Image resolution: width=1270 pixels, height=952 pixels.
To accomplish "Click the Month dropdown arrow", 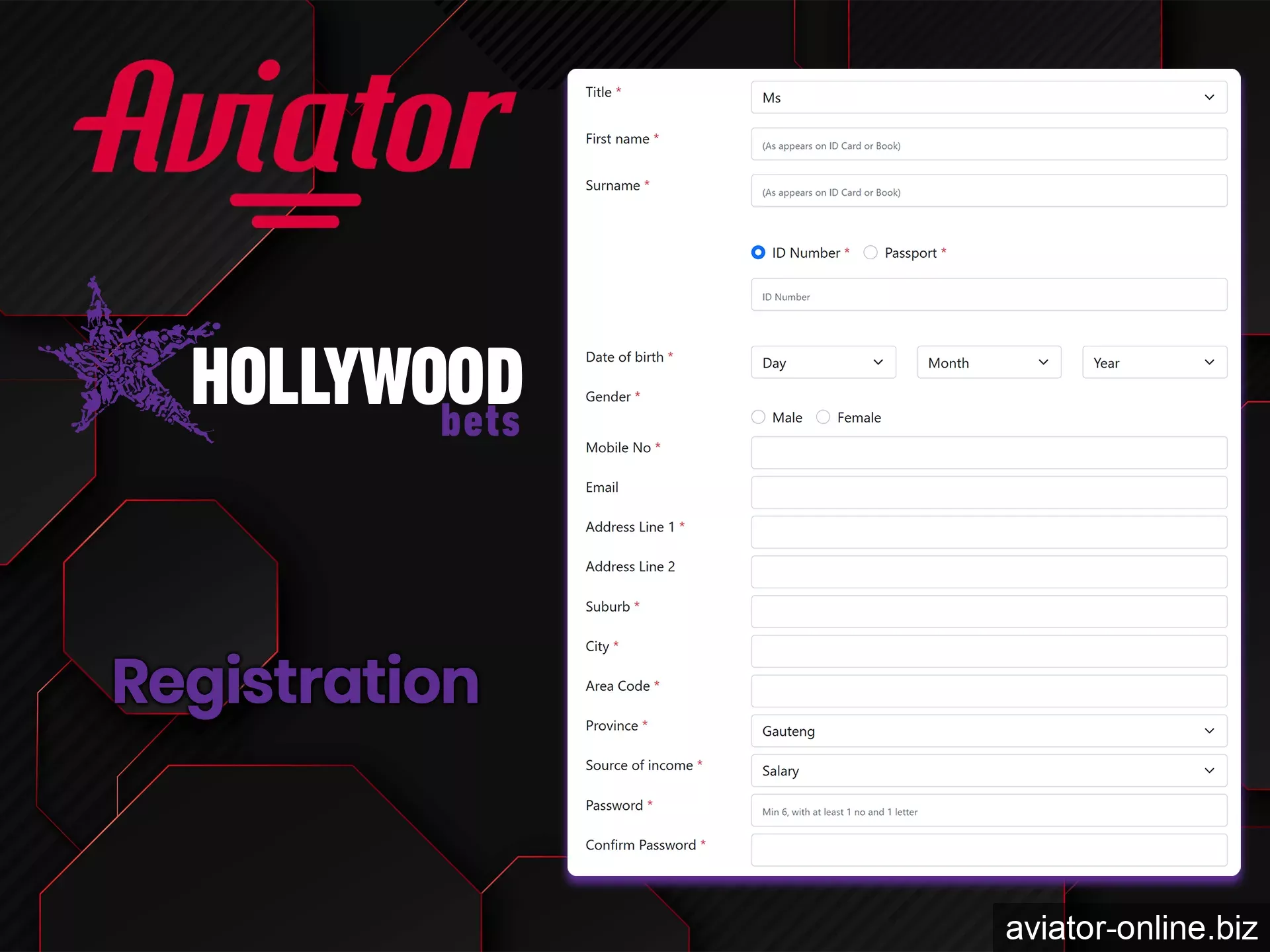I will click(1043, 362).
